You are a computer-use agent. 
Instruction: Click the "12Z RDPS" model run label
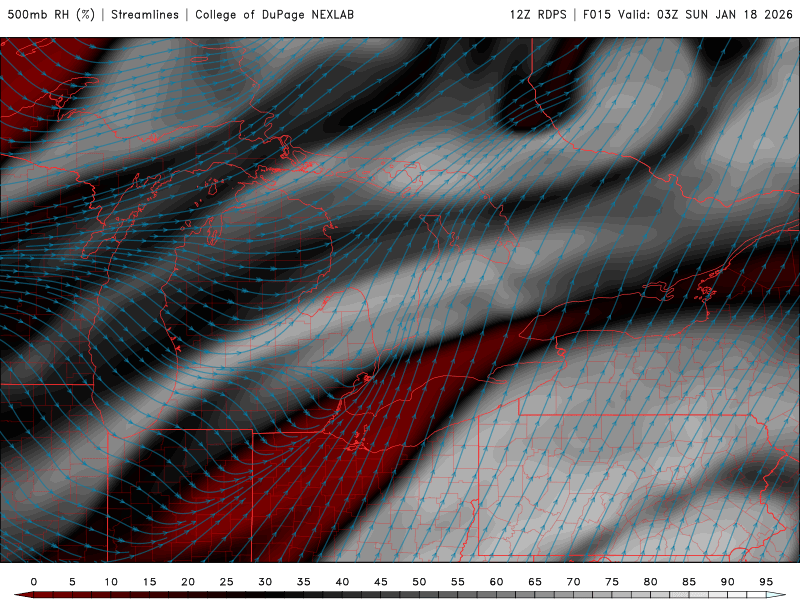pos(538,15)
